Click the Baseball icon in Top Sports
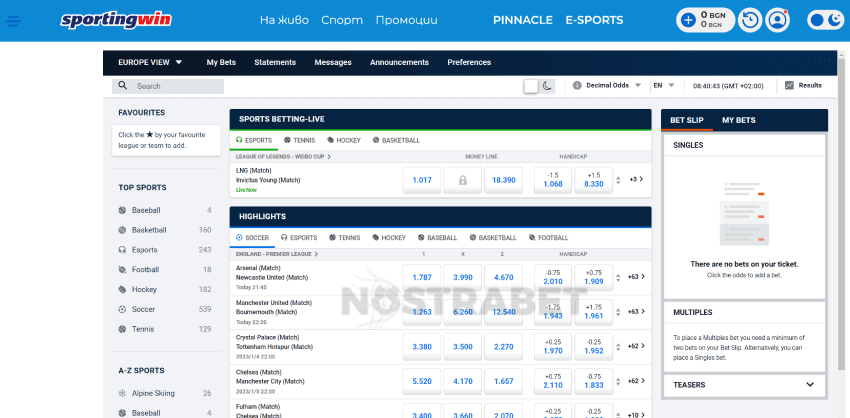Screen dimensions: 850x418 [x=122, y=210]
